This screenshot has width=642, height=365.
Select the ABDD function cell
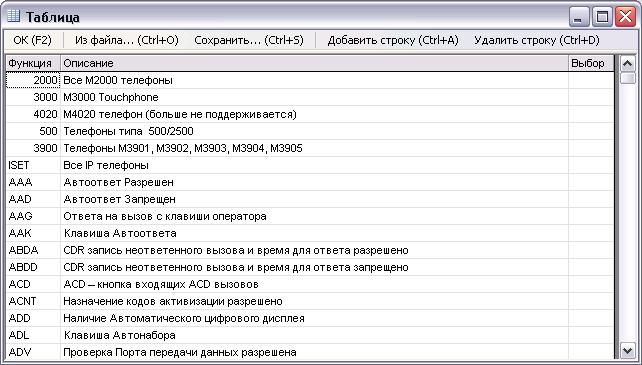coord(33,268)
